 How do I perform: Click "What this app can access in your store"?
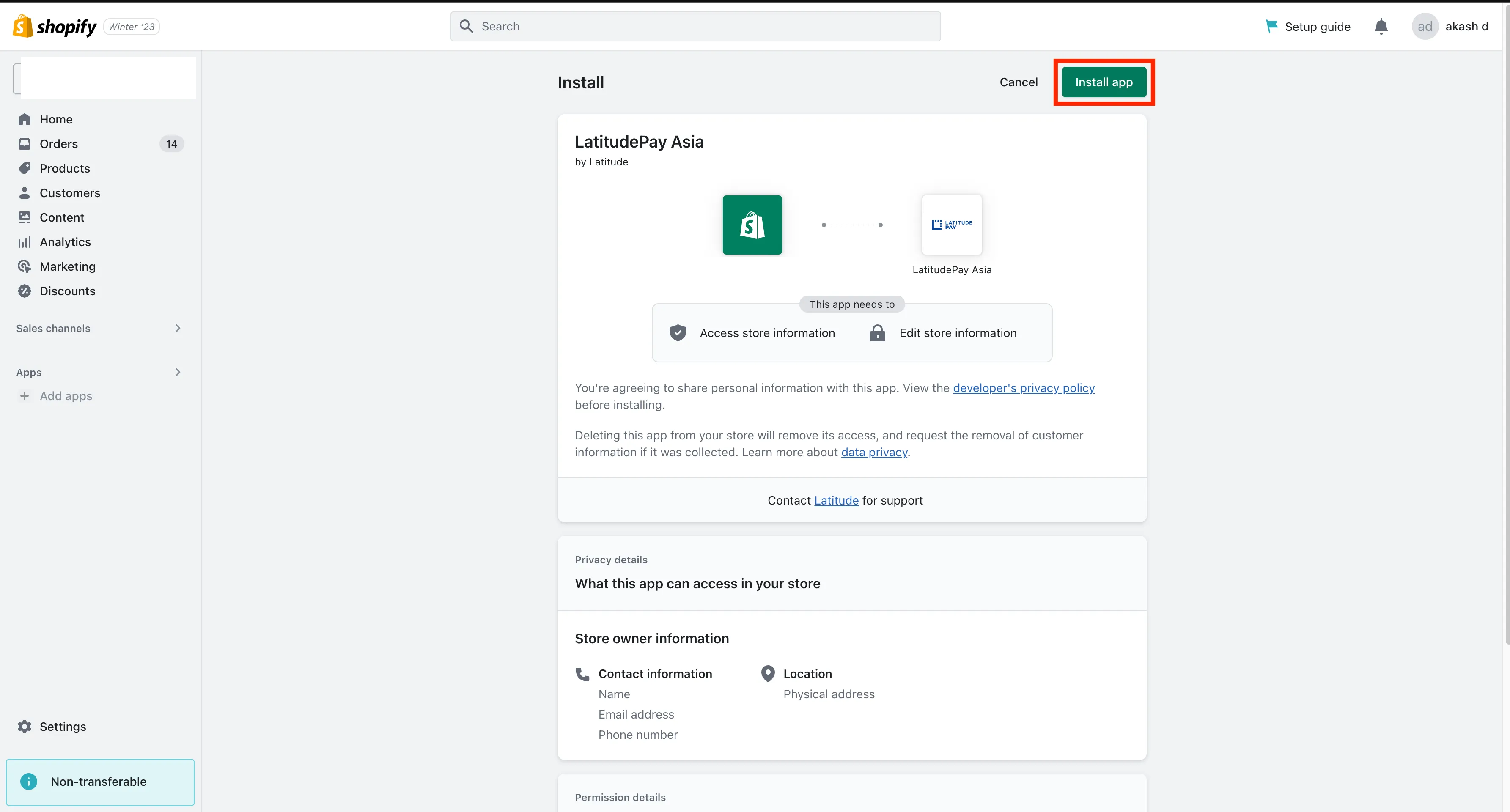[x=697, y=584]
